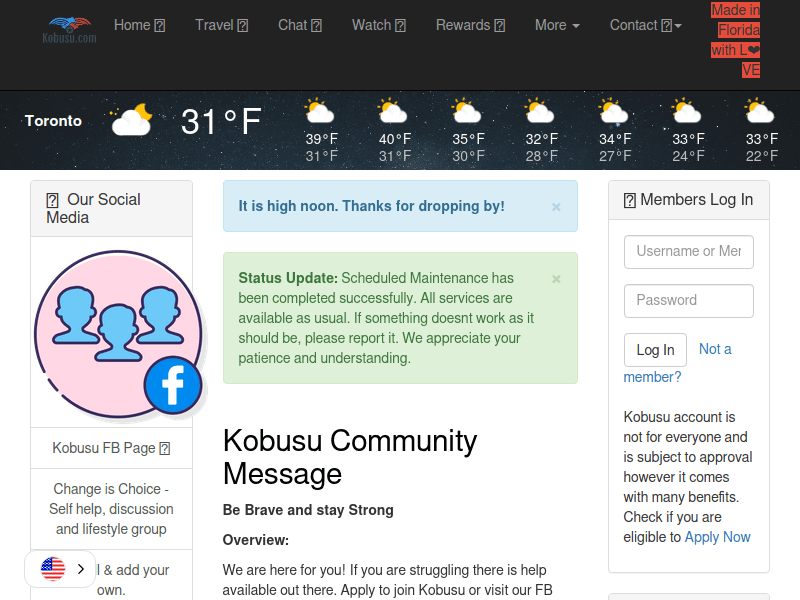Viewport: 800px width, 600px height.
Task: Dismiss the Status Update maintenance alert
Action: pos(556,279)
